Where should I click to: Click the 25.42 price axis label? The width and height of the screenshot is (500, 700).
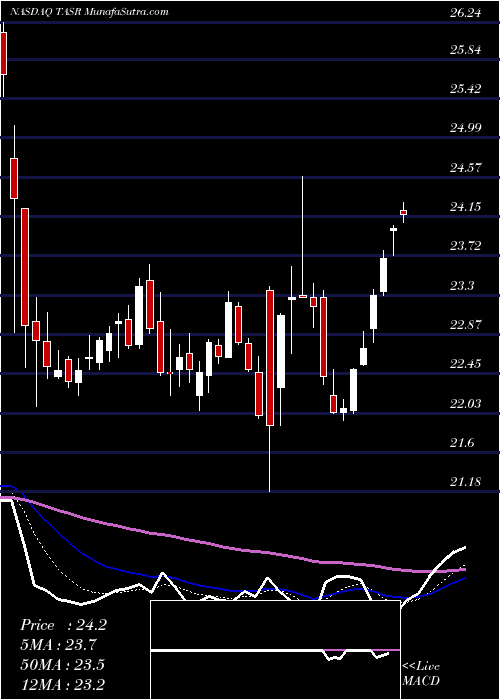(x=465, y=88)
